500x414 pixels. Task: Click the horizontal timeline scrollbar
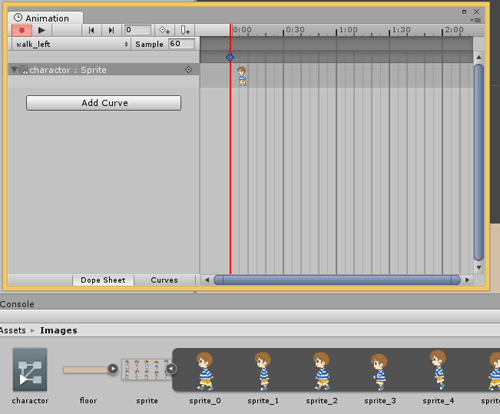[337, 280]
